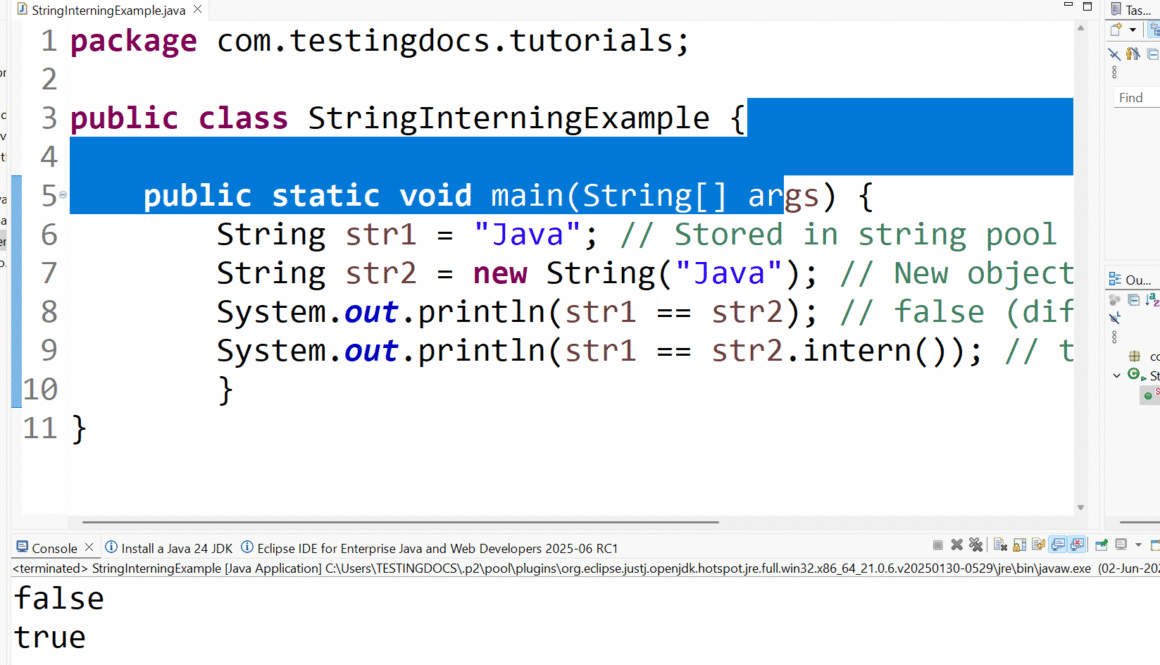Click the Clear Console icon

tap(1000, 546)
